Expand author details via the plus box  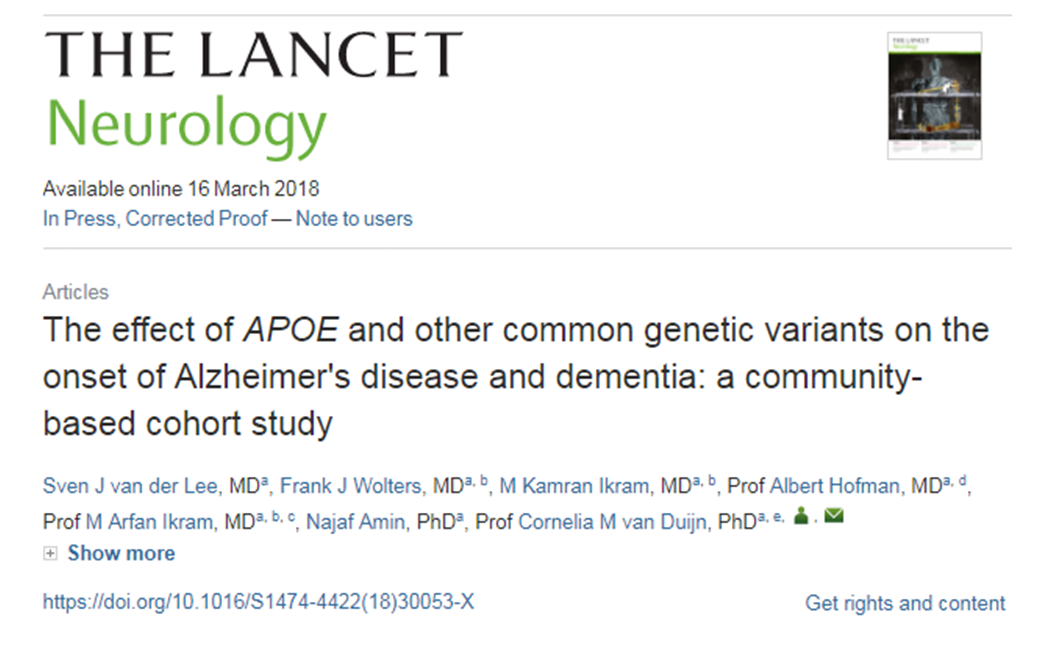click(x=49, y=552)
